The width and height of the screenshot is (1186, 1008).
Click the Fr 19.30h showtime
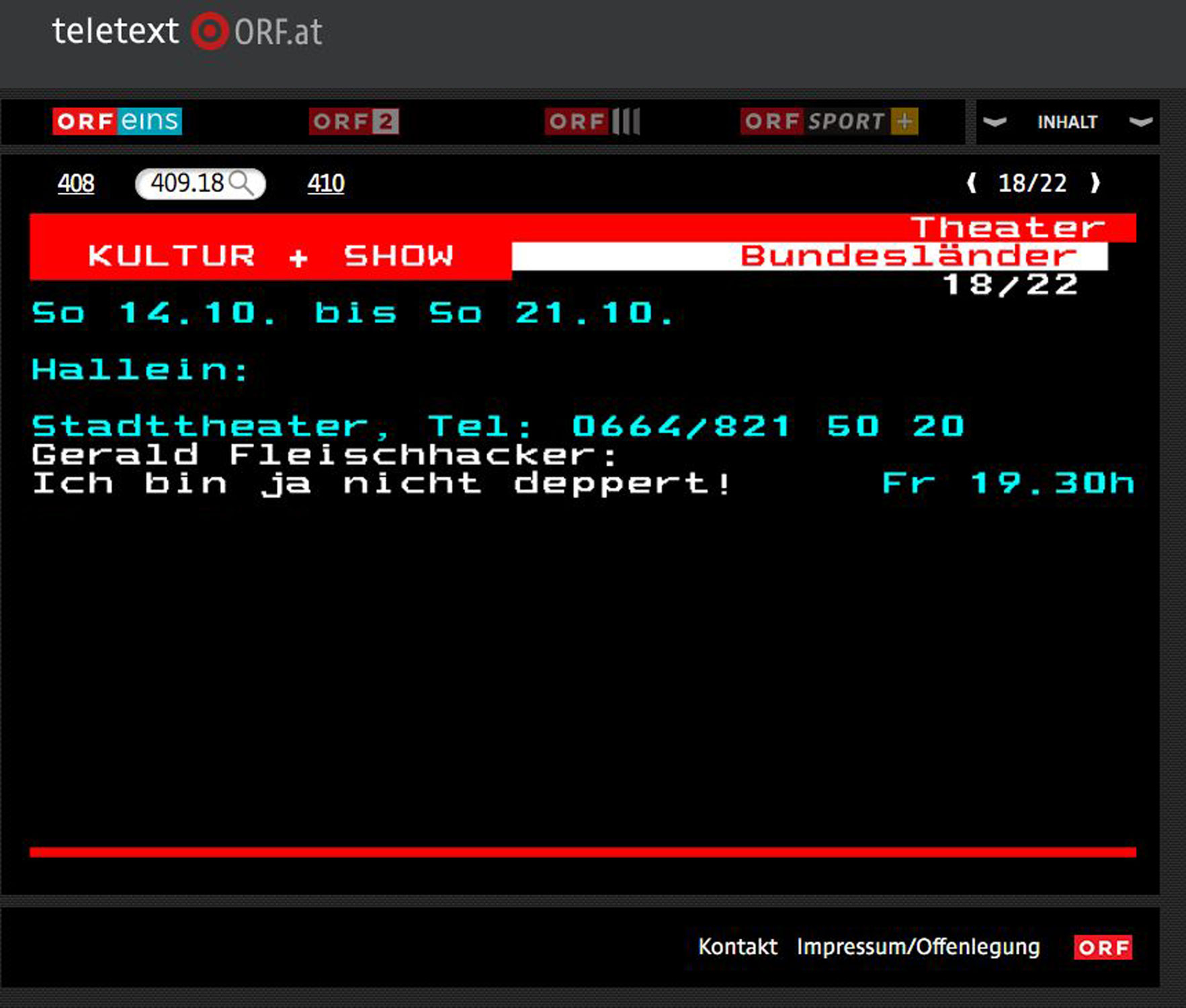1009,483
